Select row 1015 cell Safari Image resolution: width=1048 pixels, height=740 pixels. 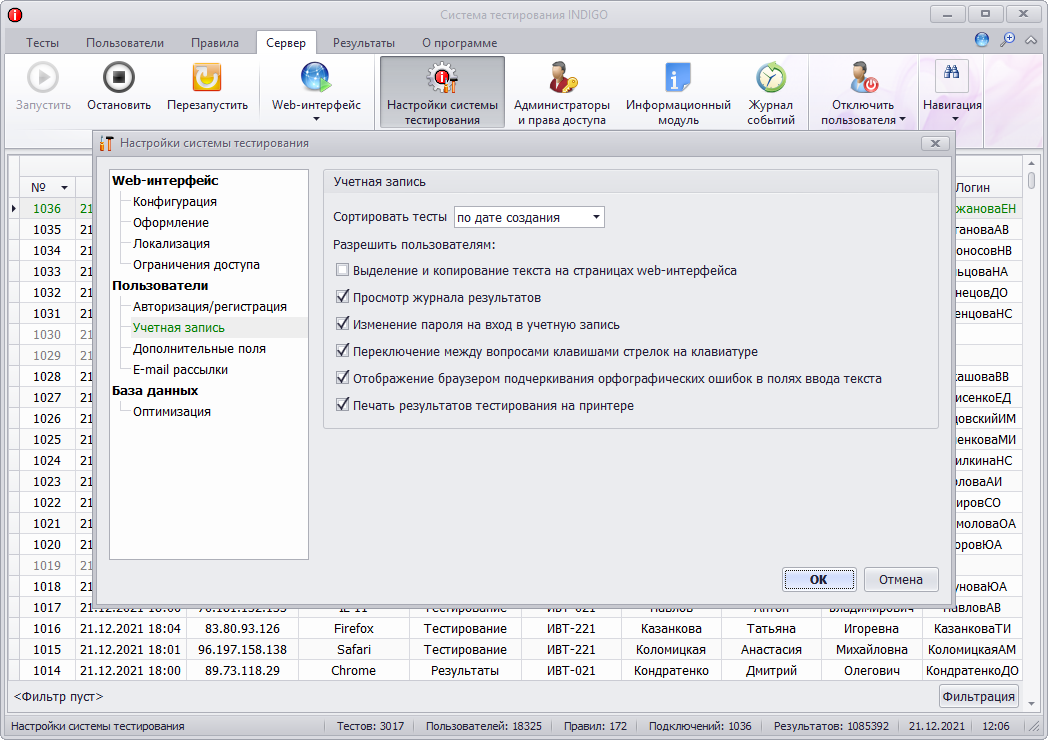354,650
